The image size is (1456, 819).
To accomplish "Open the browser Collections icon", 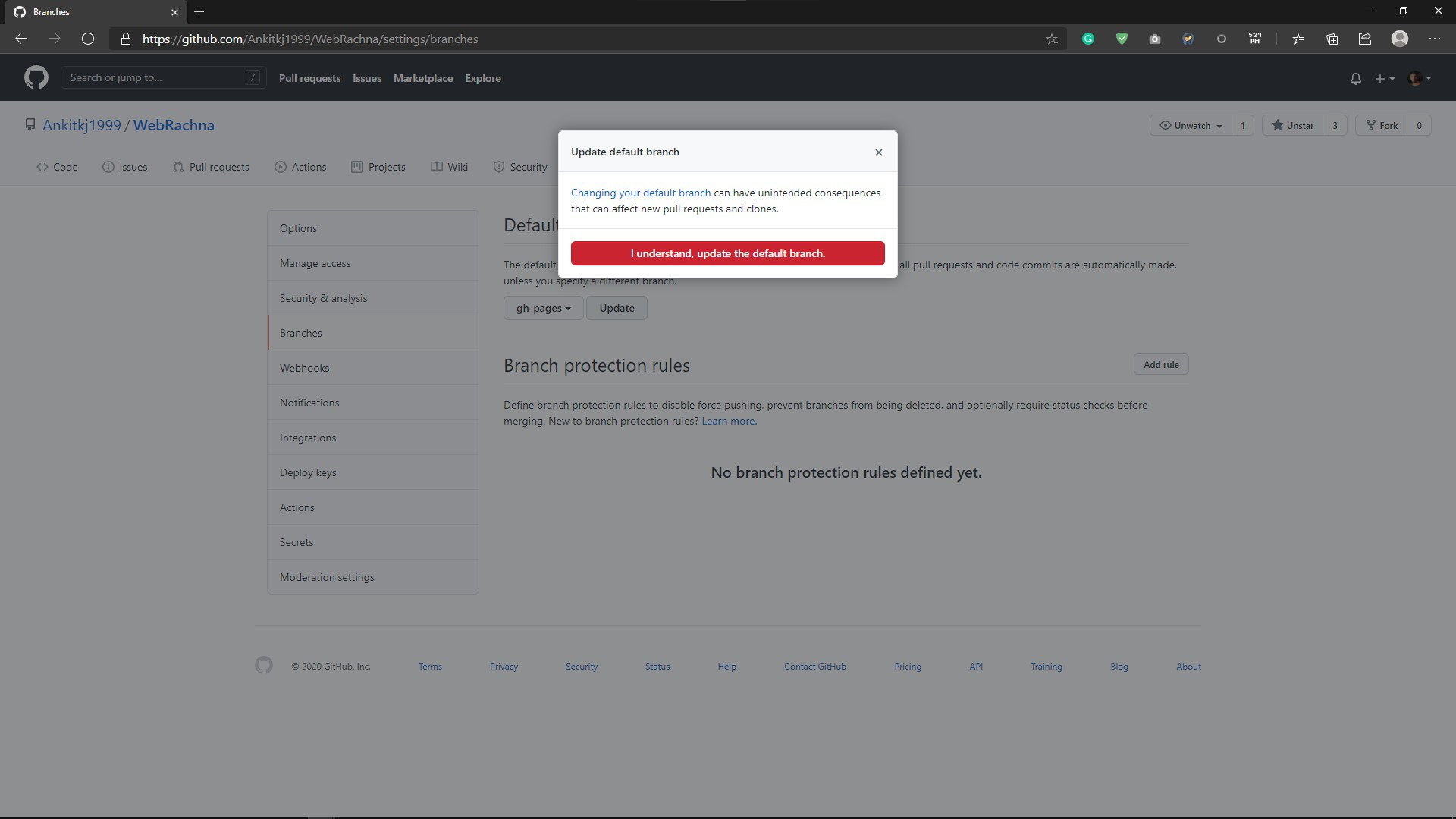I will tap(1332, 39).
